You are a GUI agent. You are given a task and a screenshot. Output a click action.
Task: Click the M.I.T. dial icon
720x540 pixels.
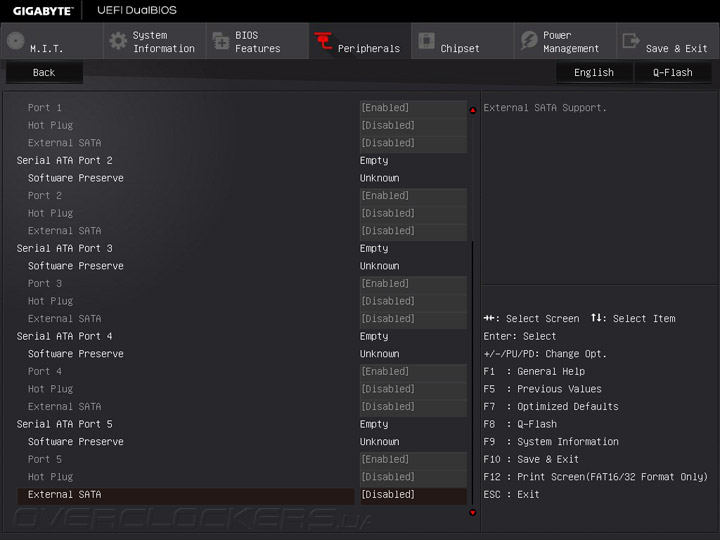tap(15, 42)
